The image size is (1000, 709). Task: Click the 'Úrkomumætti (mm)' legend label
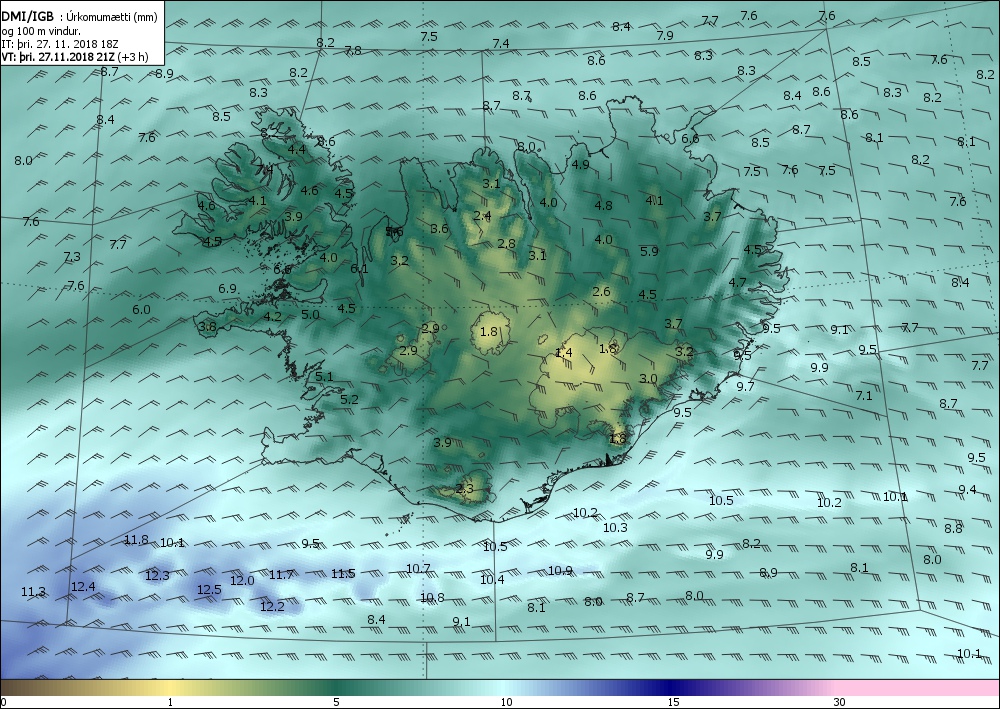(x=112, y=17)
